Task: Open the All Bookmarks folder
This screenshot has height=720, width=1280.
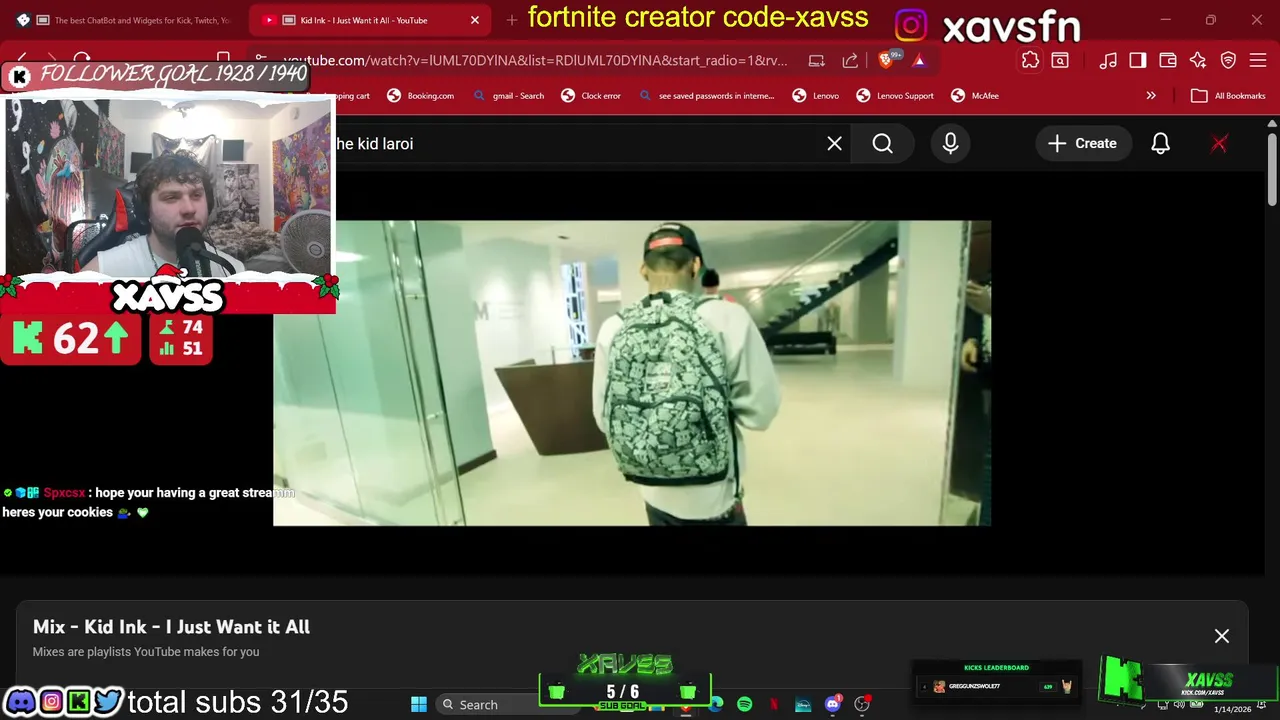Action: (x=1229, y=96)
